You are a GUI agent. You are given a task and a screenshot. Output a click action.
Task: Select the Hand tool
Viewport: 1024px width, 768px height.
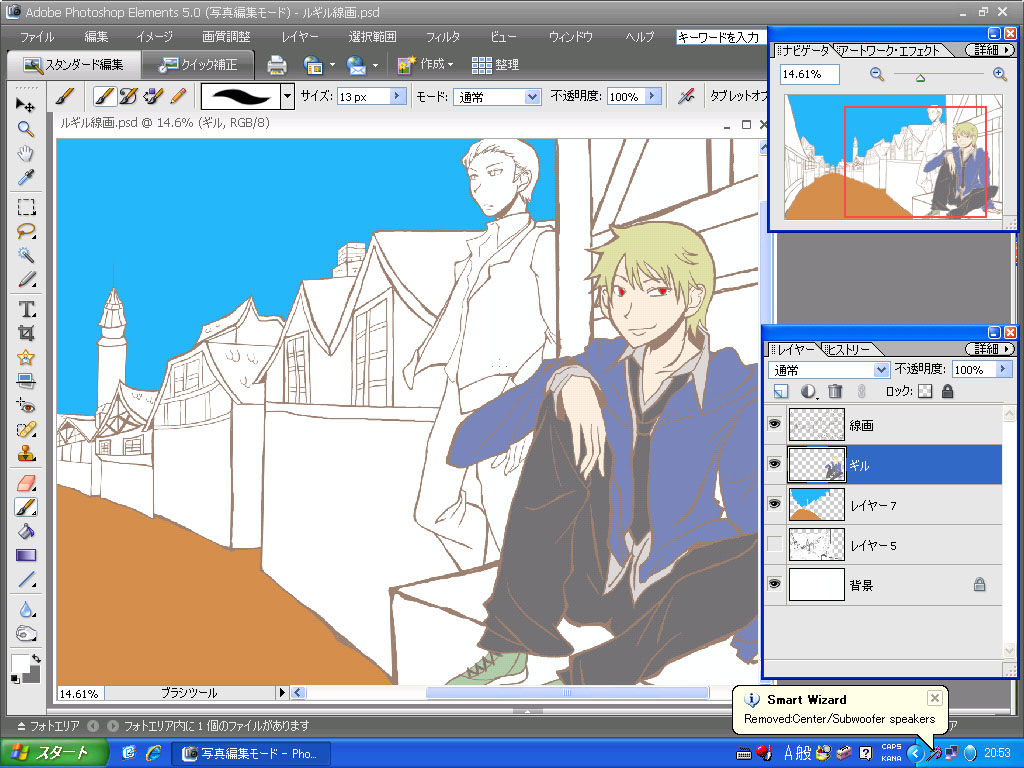pyautogui.click(x=25, y=153)
